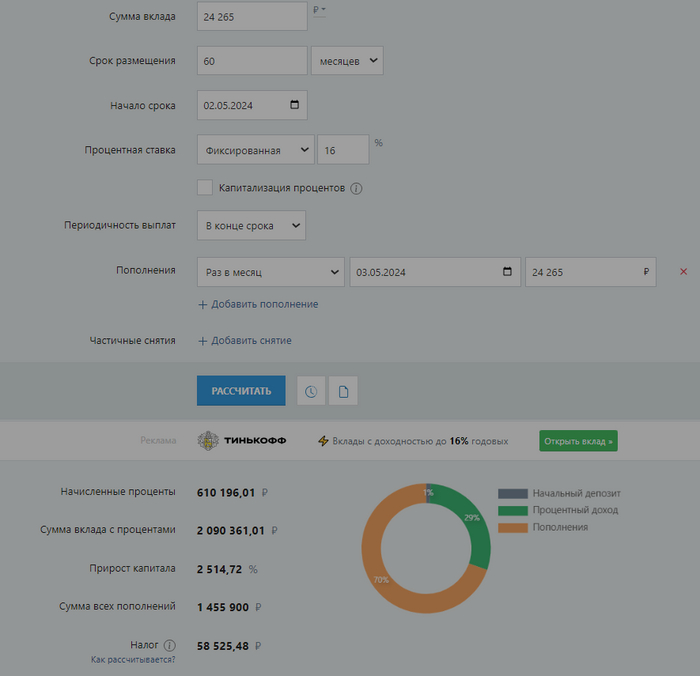Click capital growth value 2 514,72
The height and width of the screenshot is (676, 700).
(219, 569)
